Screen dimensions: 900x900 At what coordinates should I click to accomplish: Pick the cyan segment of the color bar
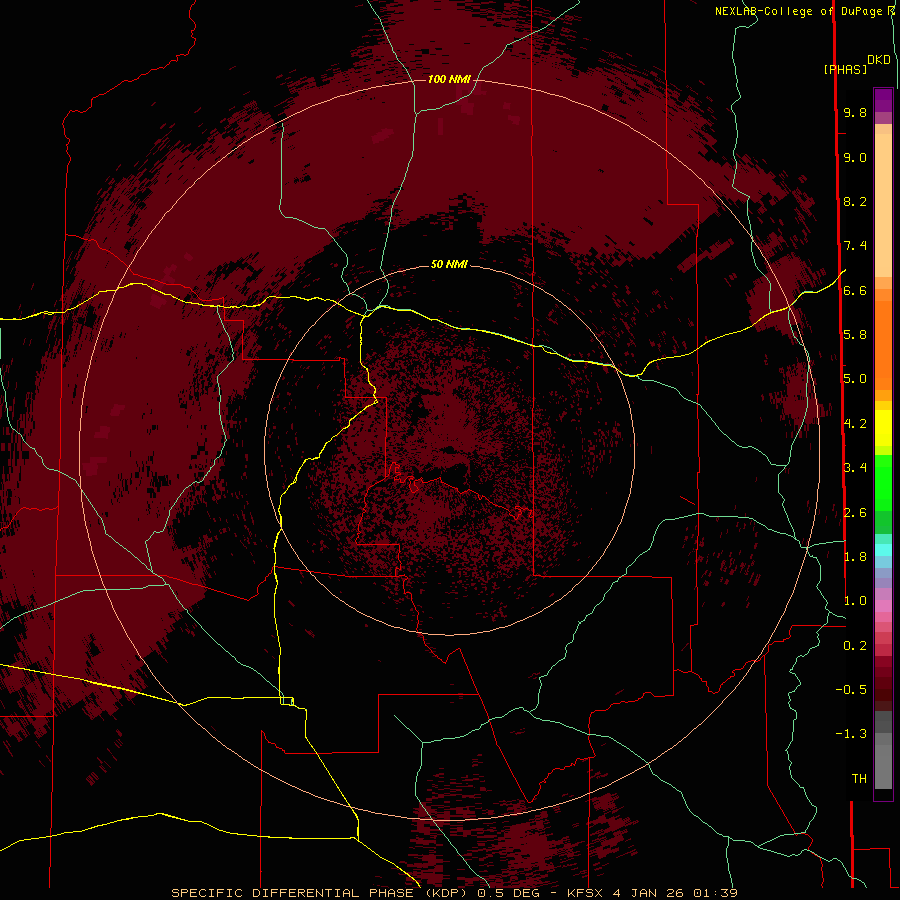883,550
